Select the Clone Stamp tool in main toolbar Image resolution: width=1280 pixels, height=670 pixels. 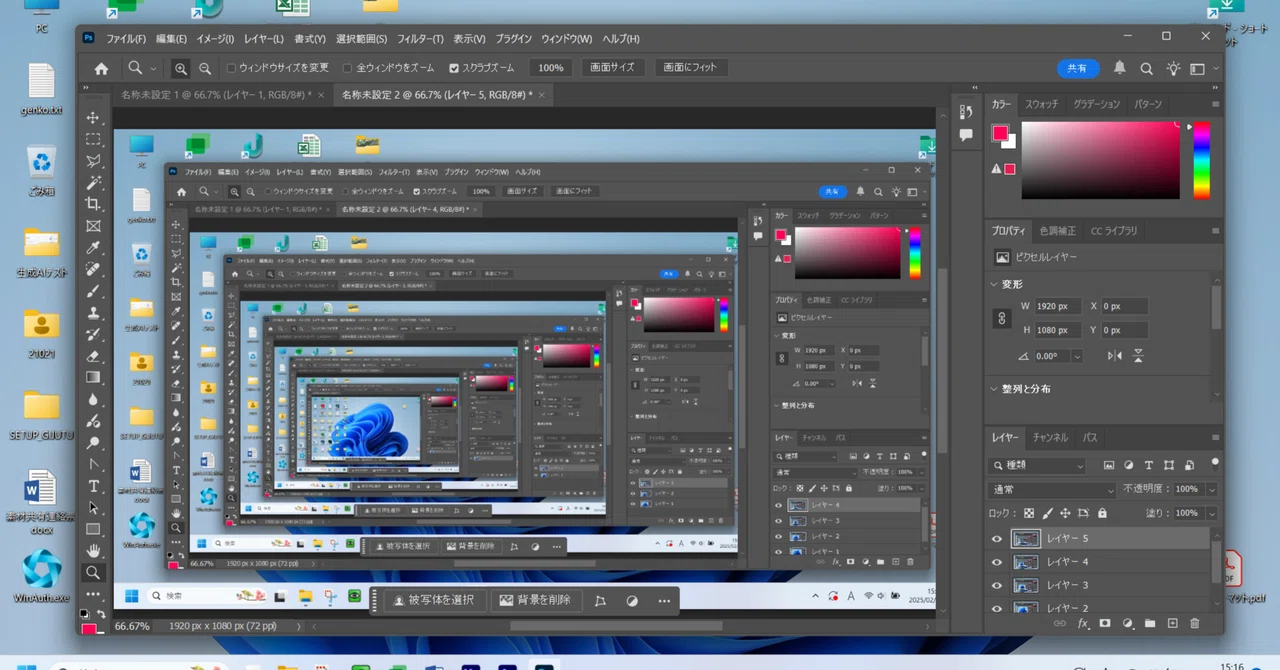click(x=93, y=313)
